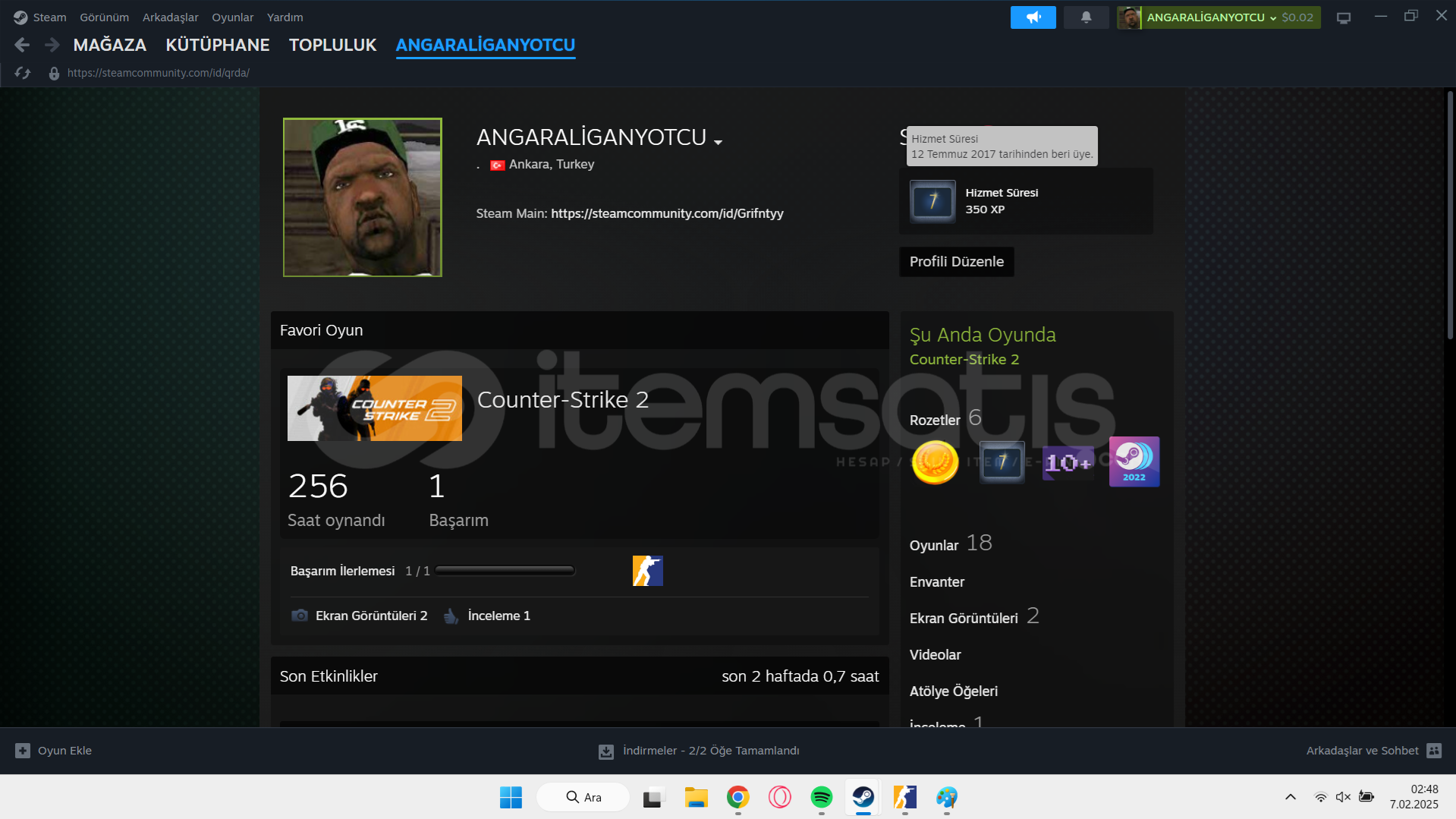Open Opera browser from the taskbar
Viewport: 1456px width, 819px height.
click(x=779, y=798)
